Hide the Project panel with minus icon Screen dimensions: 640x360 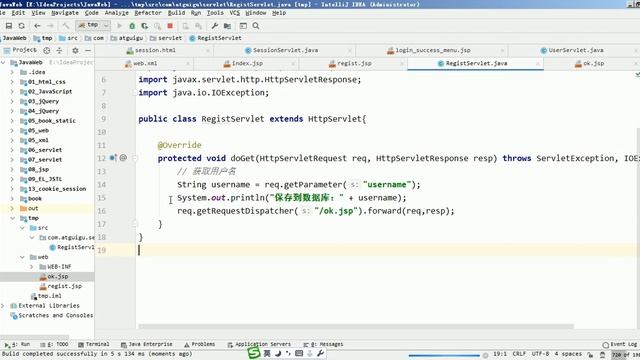[x=88, y=50]
